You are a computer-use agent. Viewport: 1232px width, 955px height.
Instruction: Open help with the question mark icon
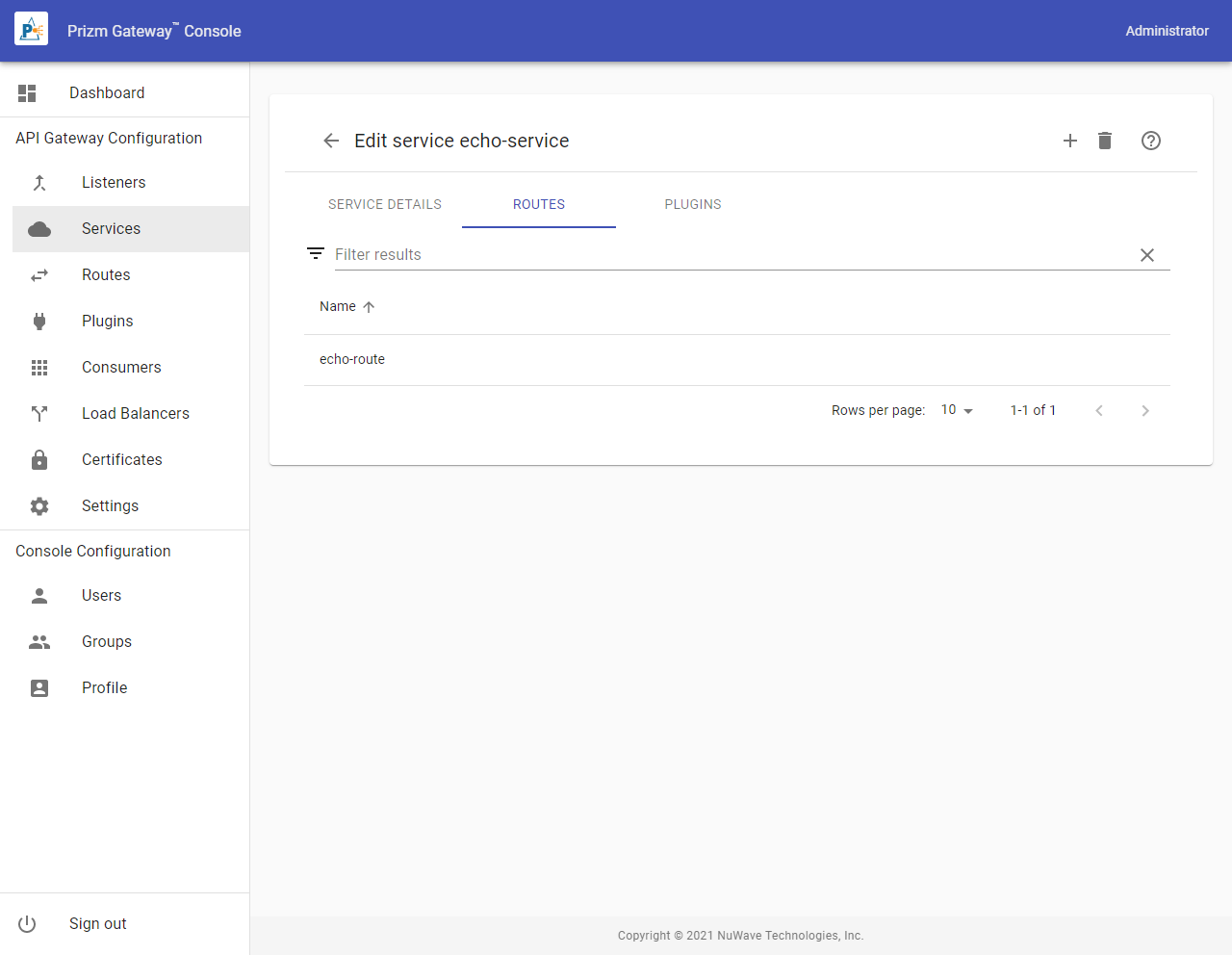pyautogui.click(x=1150, y=141)
